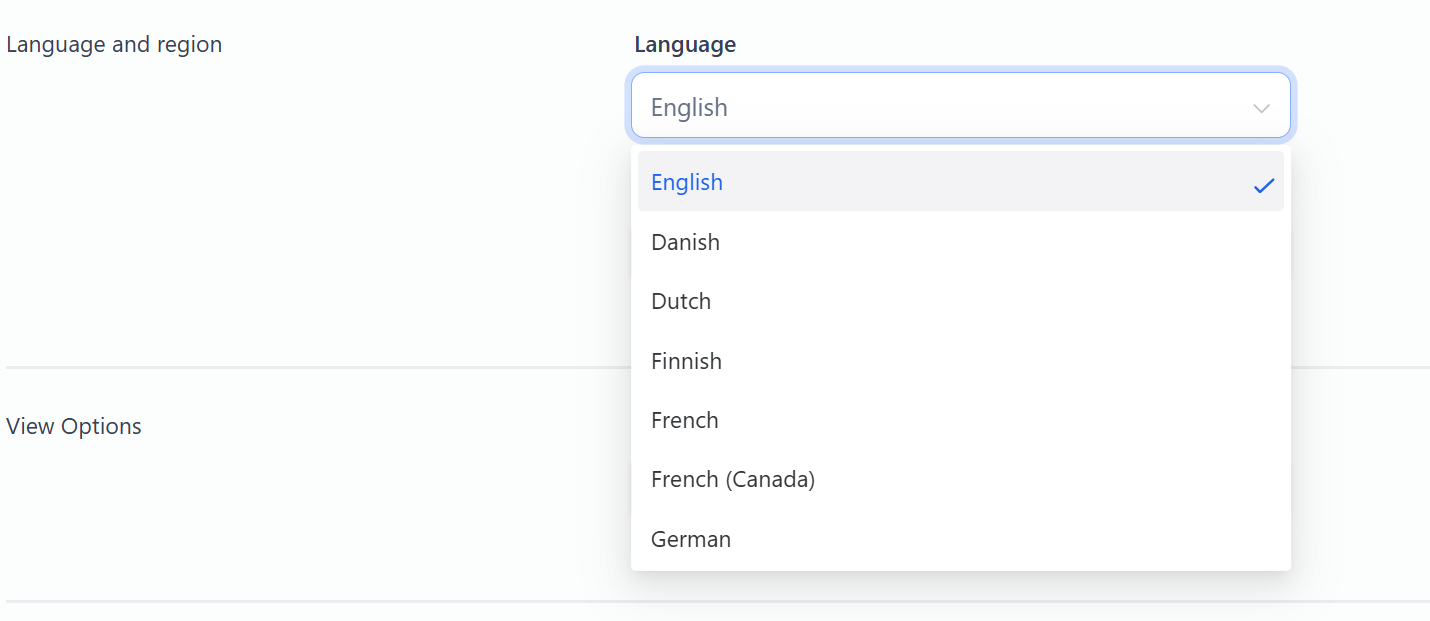
Task: Choose the French (Canada) option
Action: 733,479
